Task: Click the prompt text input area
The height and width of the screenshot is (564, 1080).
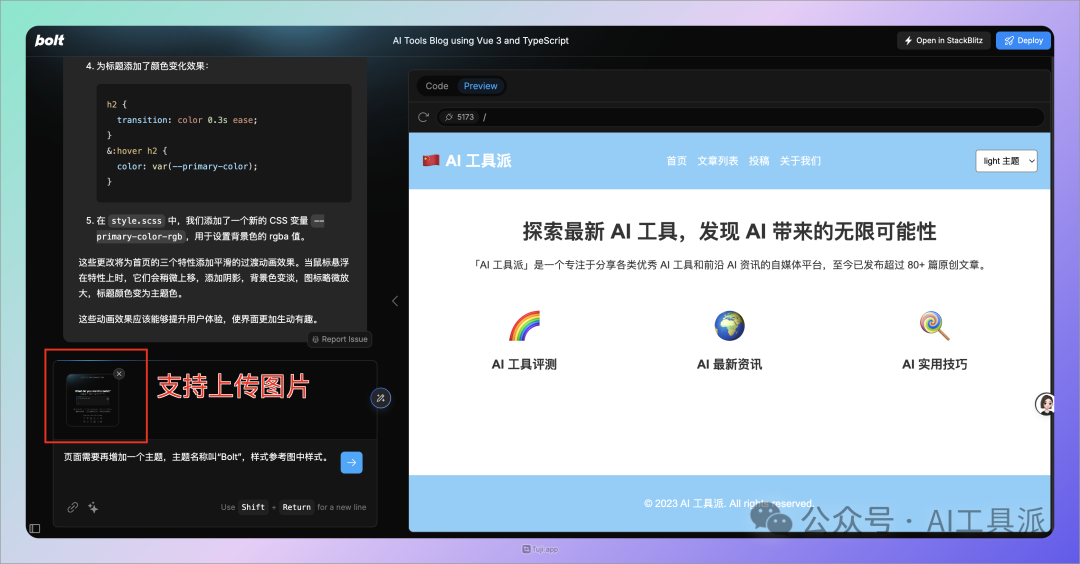Action: click(197, 457)
